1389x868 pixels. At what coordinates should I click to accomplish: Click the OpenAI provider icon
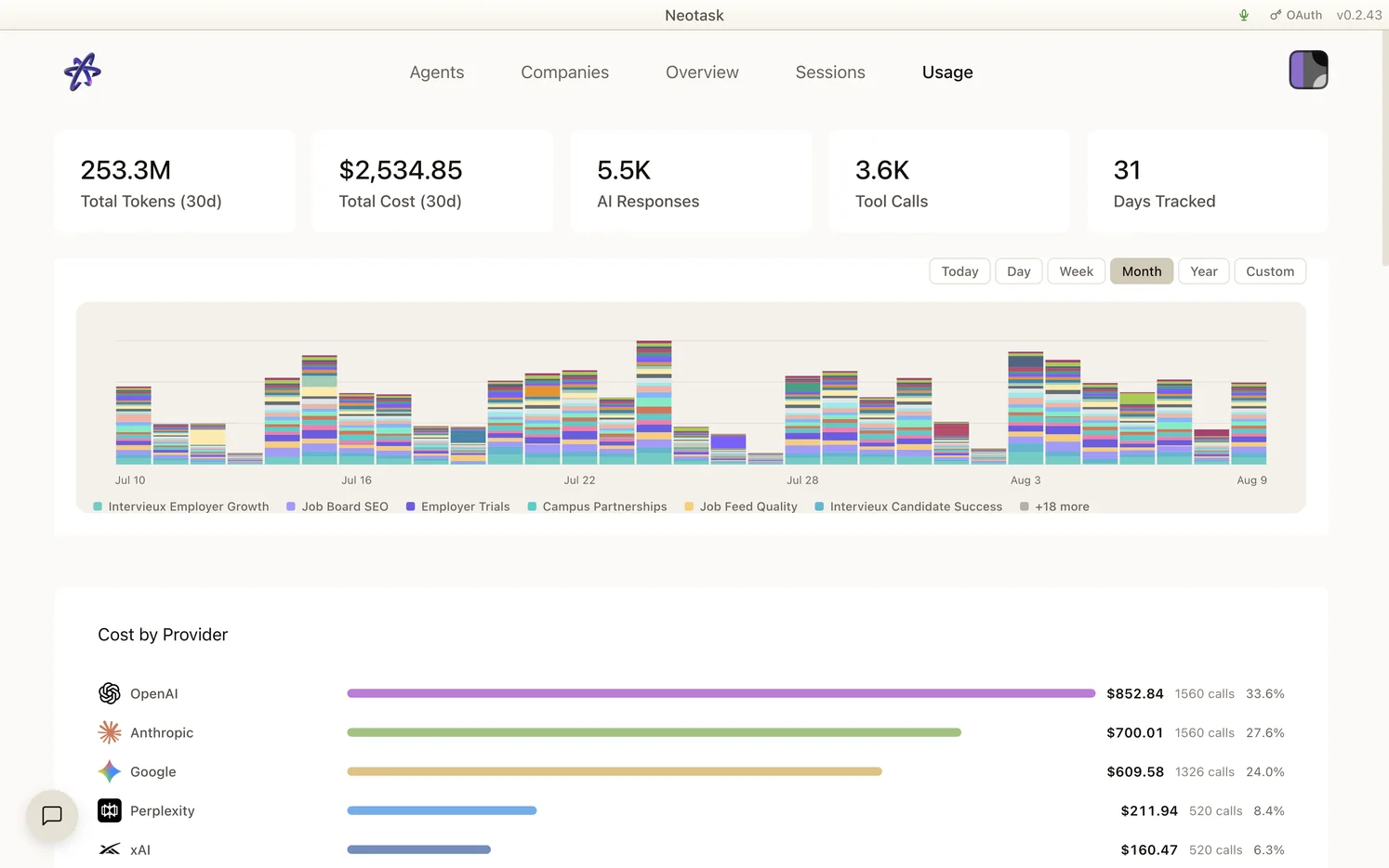pyautogui.click(x=110, y=693)
